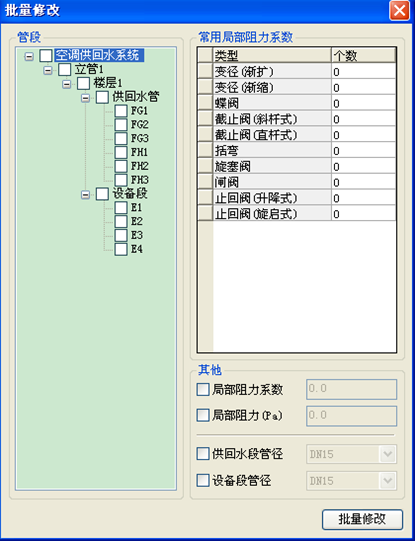
Task: Enable the 局部阻力(Pa) checkbox
Action: click(203, 415)
